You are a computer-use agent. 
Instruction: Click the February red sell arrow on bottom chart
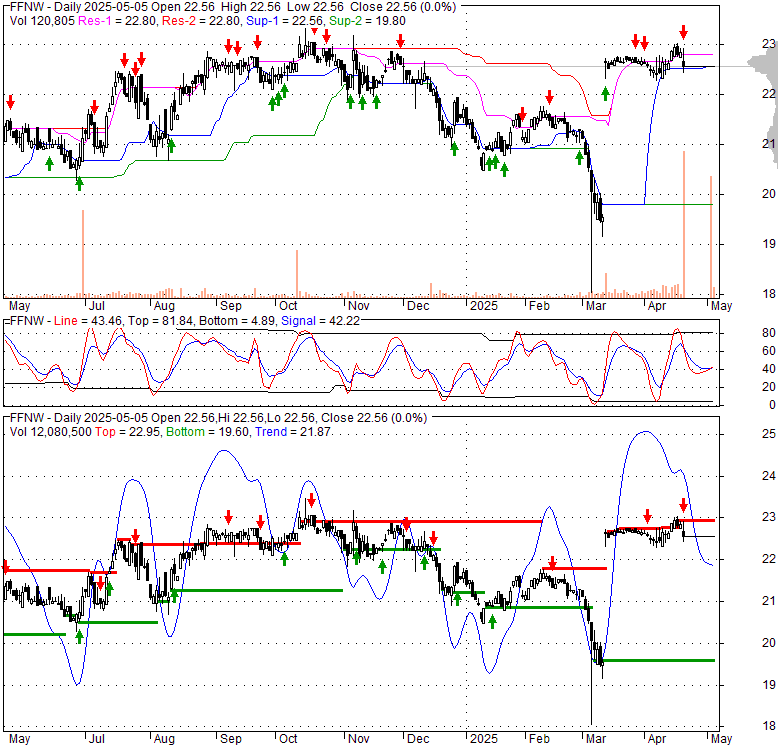(x=552, y=563)
